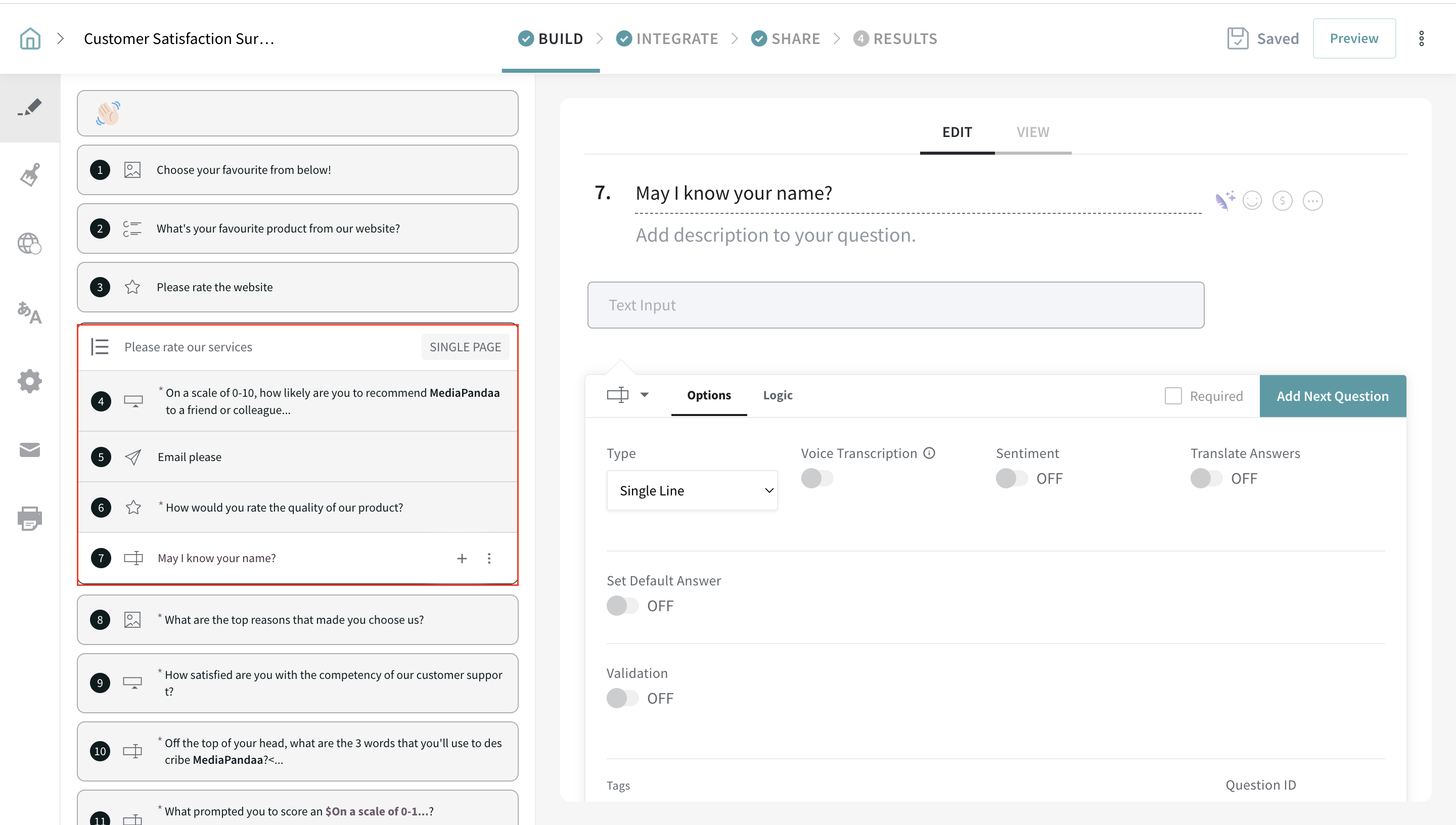Turn on Set Default Answer toggle

tap(622, 606)
